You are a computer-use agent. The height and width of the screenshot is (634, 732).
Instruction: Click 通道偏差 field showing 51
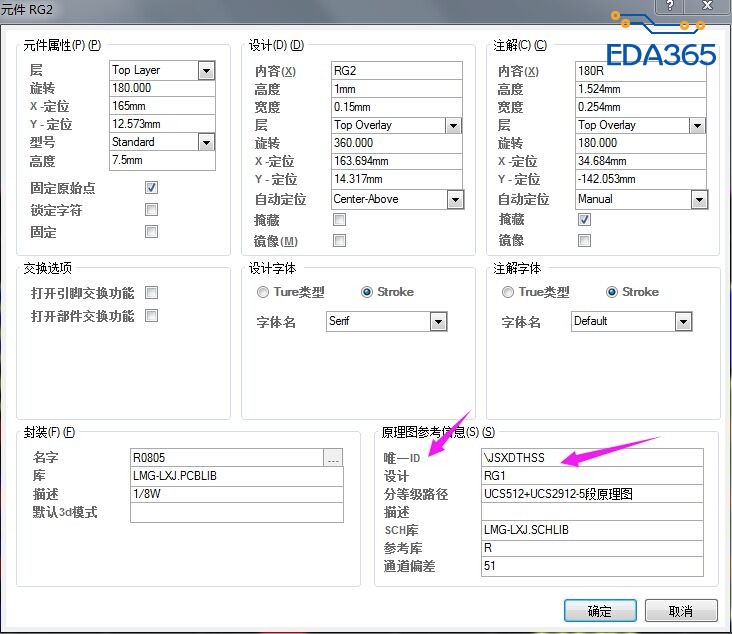click(x=592, y=566)
